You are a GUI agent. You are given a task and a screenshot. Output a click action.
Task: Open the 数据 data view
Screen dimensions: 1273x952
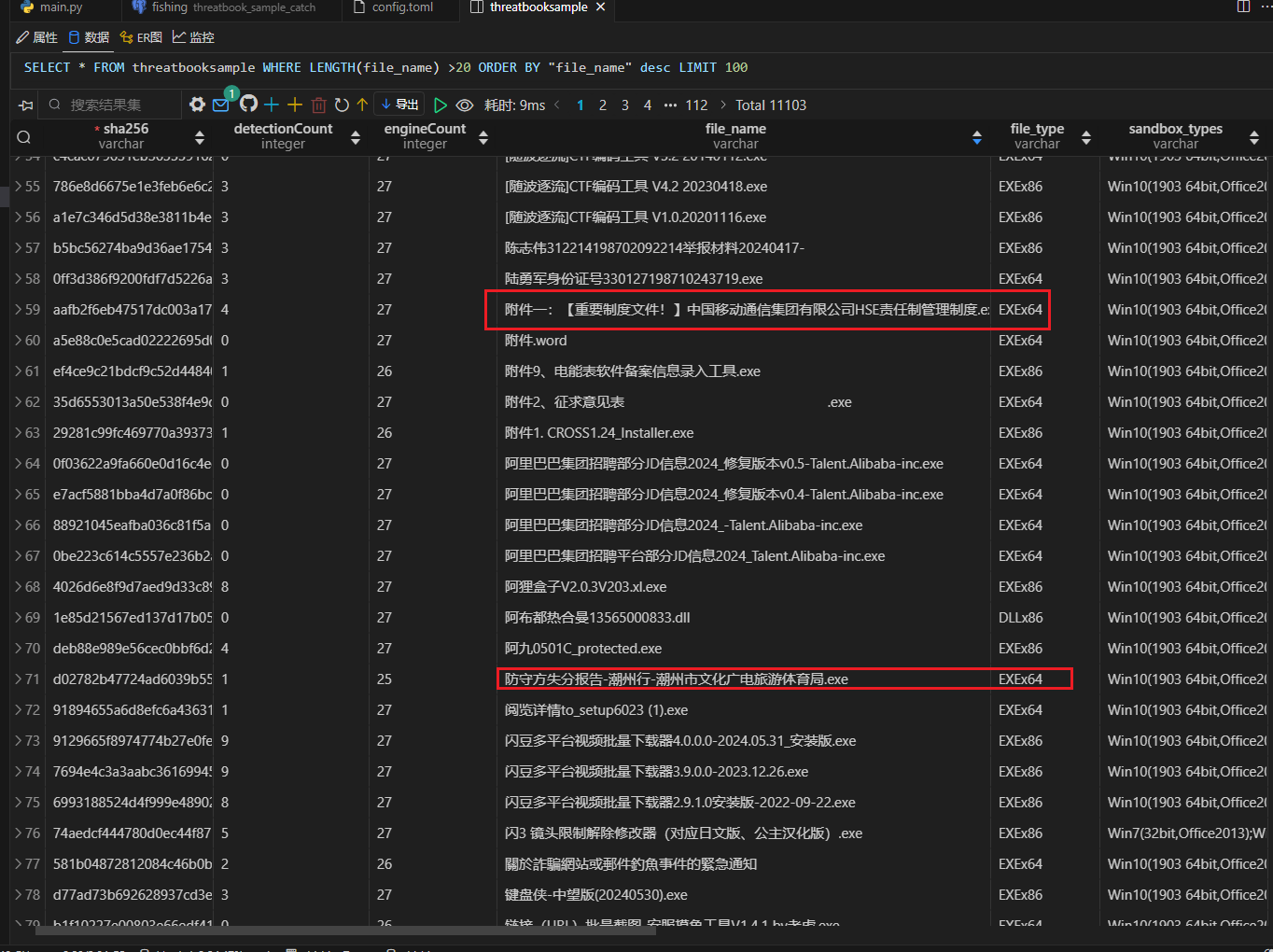(x=89, y=37)
